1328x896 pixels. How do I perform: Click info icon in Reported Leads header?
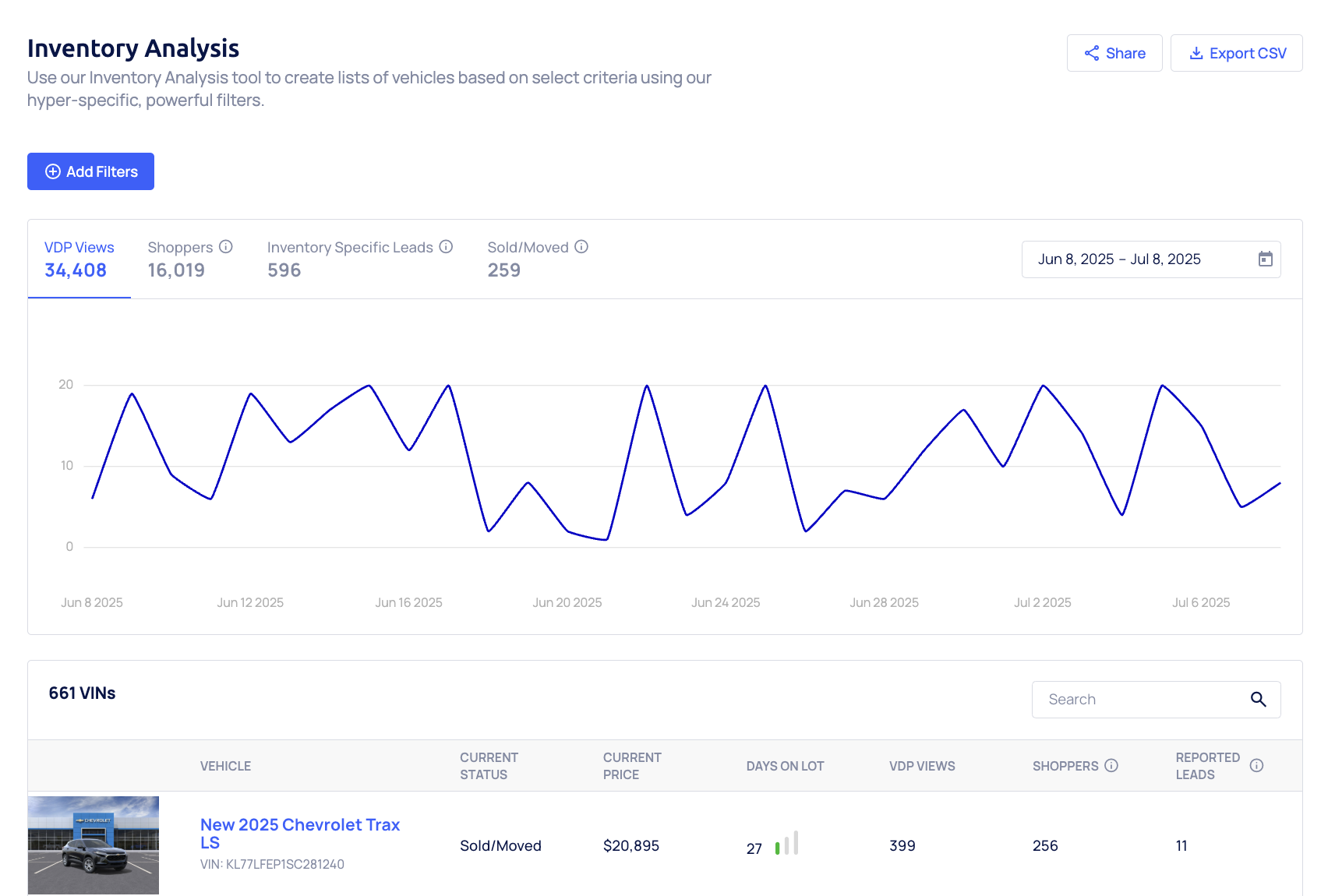(1256, 766)
